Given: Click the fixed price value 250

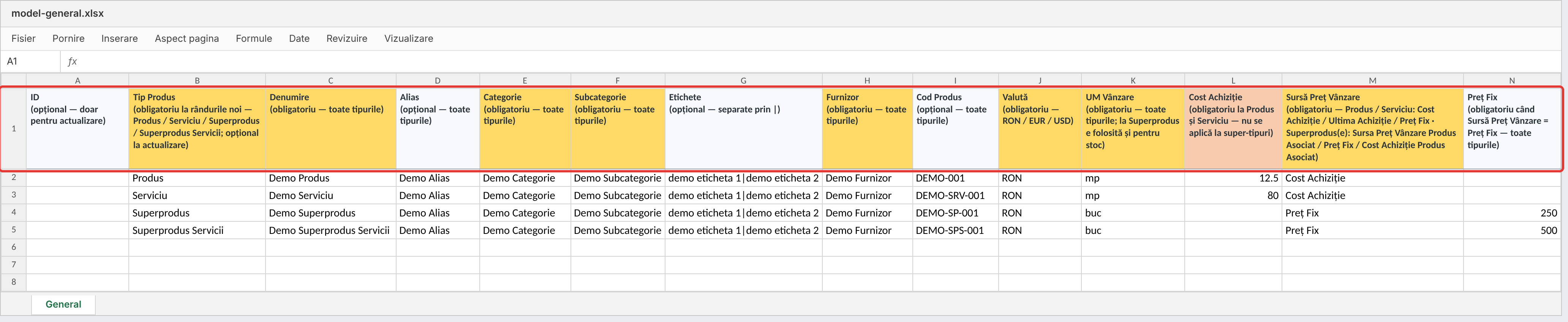Looking at the screenshot, I should tap(1512, 213).
